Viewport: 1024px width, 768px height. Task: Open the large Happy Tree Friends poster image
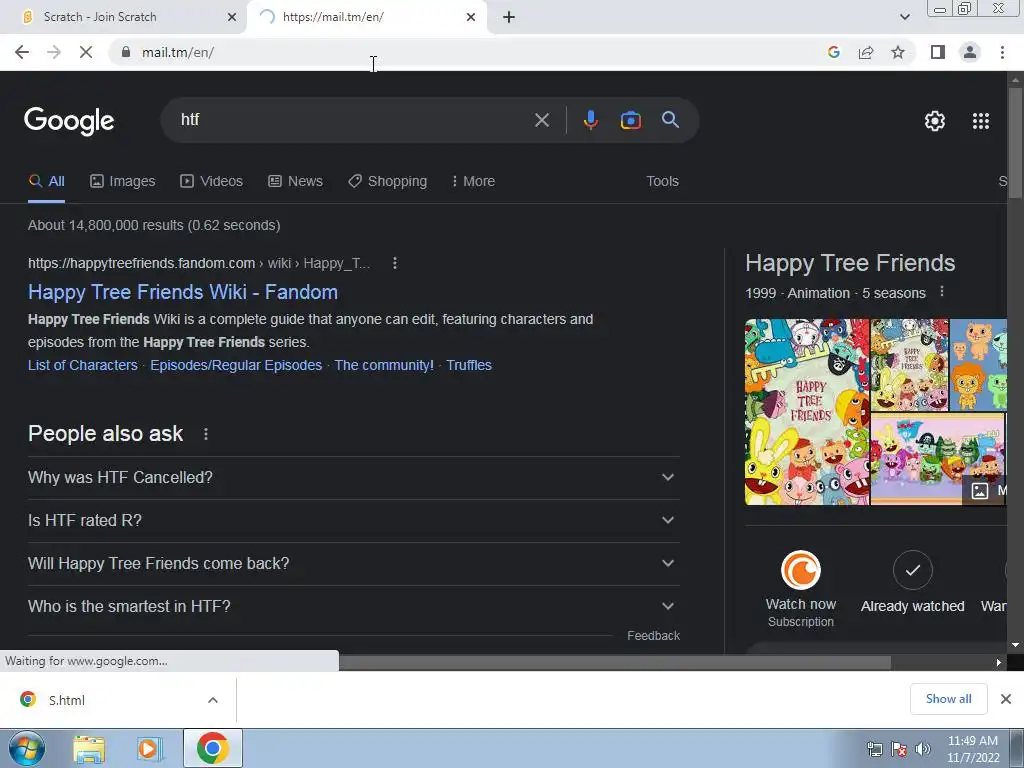pos(807,412)
